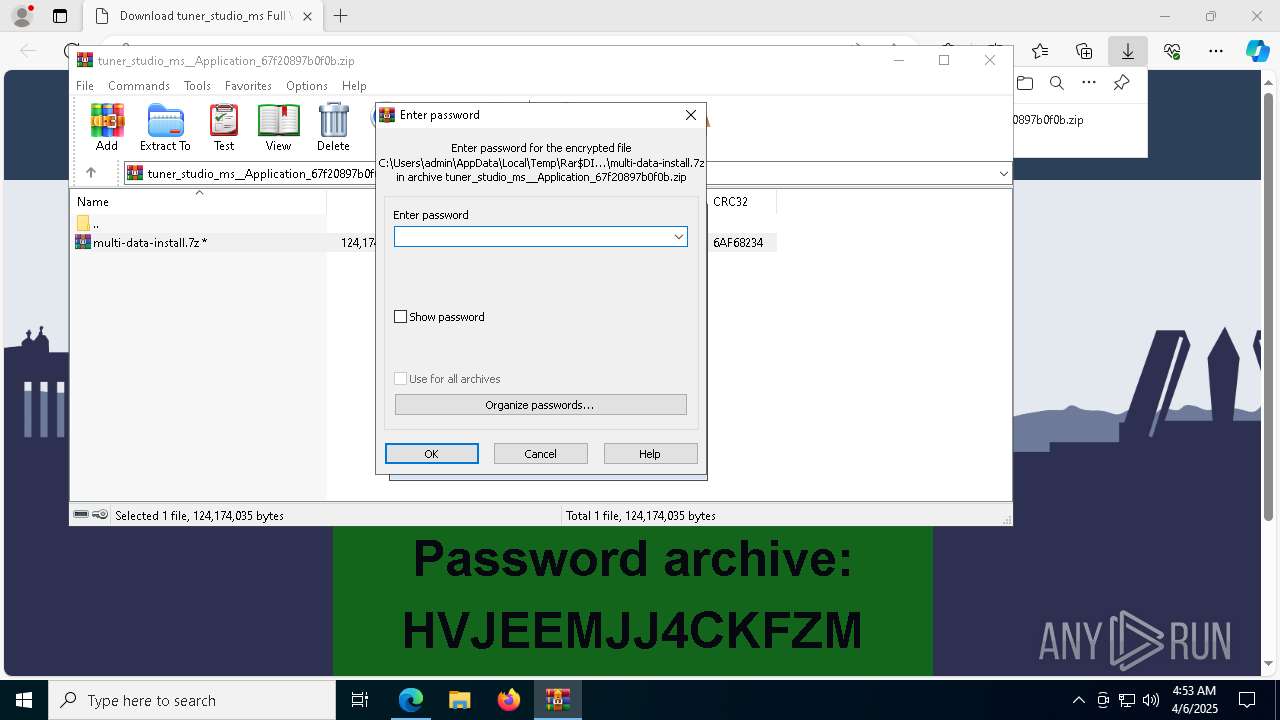
Task: Click Cancel in the password dialog
Action: pos(541,454)
